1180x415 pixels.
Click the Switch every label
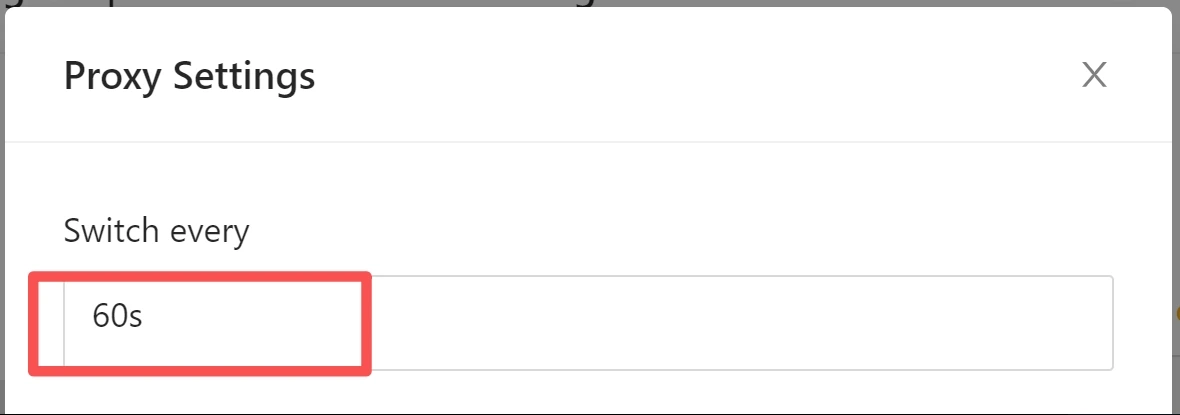point(156,231)
